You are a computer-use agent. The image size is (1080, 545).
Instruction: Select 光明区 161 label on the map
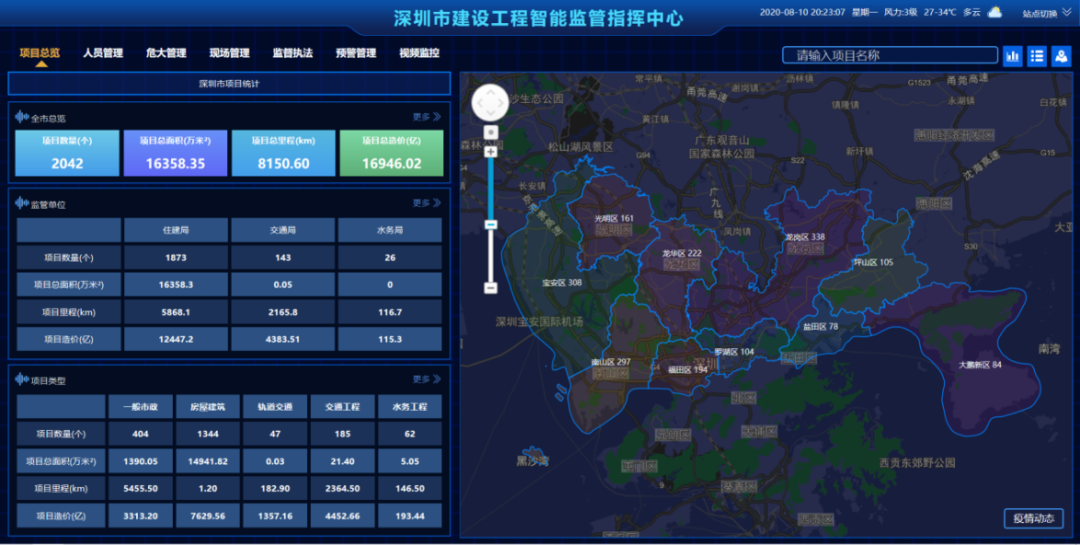tap(614, 218)
